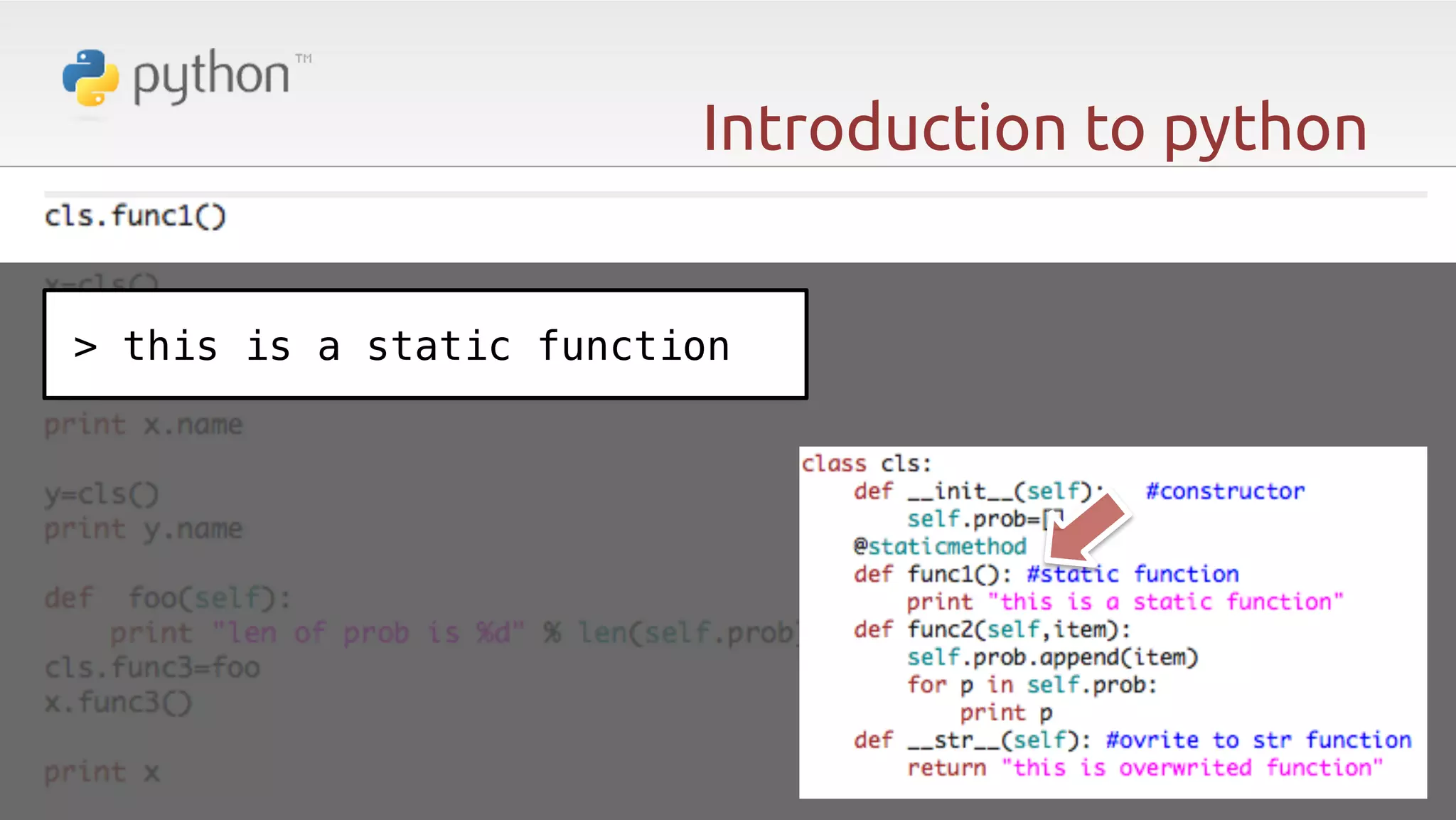The width and height of the screenshot is (1456, 820).
Task: Click the dimmed 'x.func3()' line
Action: coord(118,702)
